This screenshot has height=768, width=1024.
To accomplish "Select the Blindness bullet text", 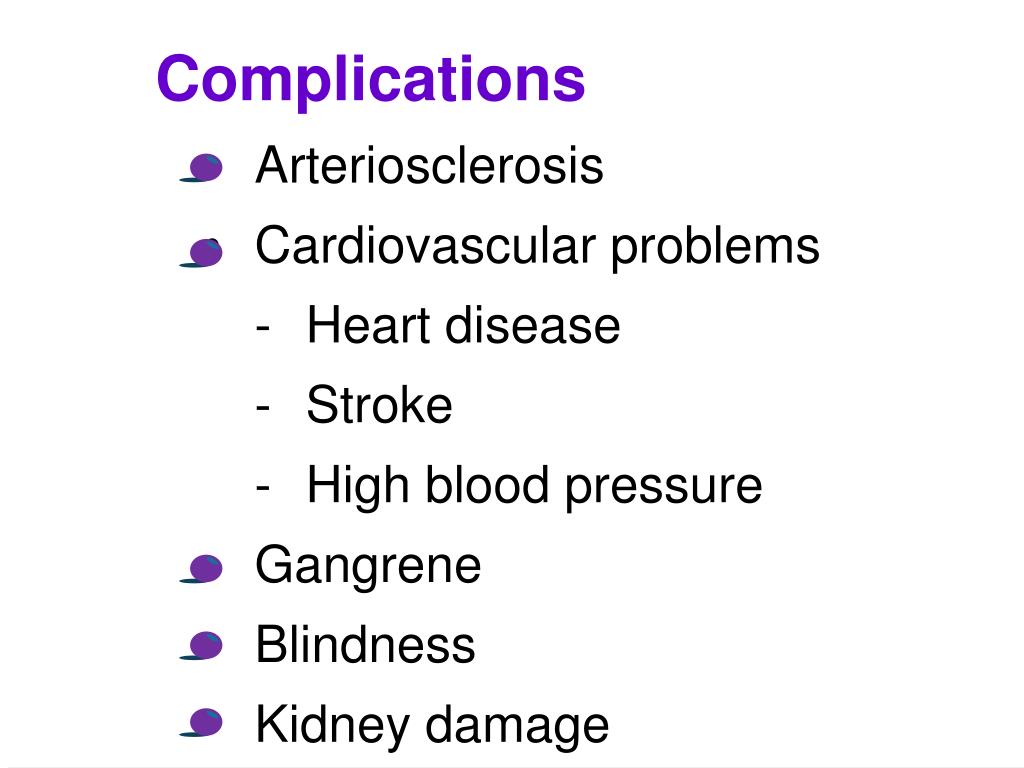I will (365, 644).
